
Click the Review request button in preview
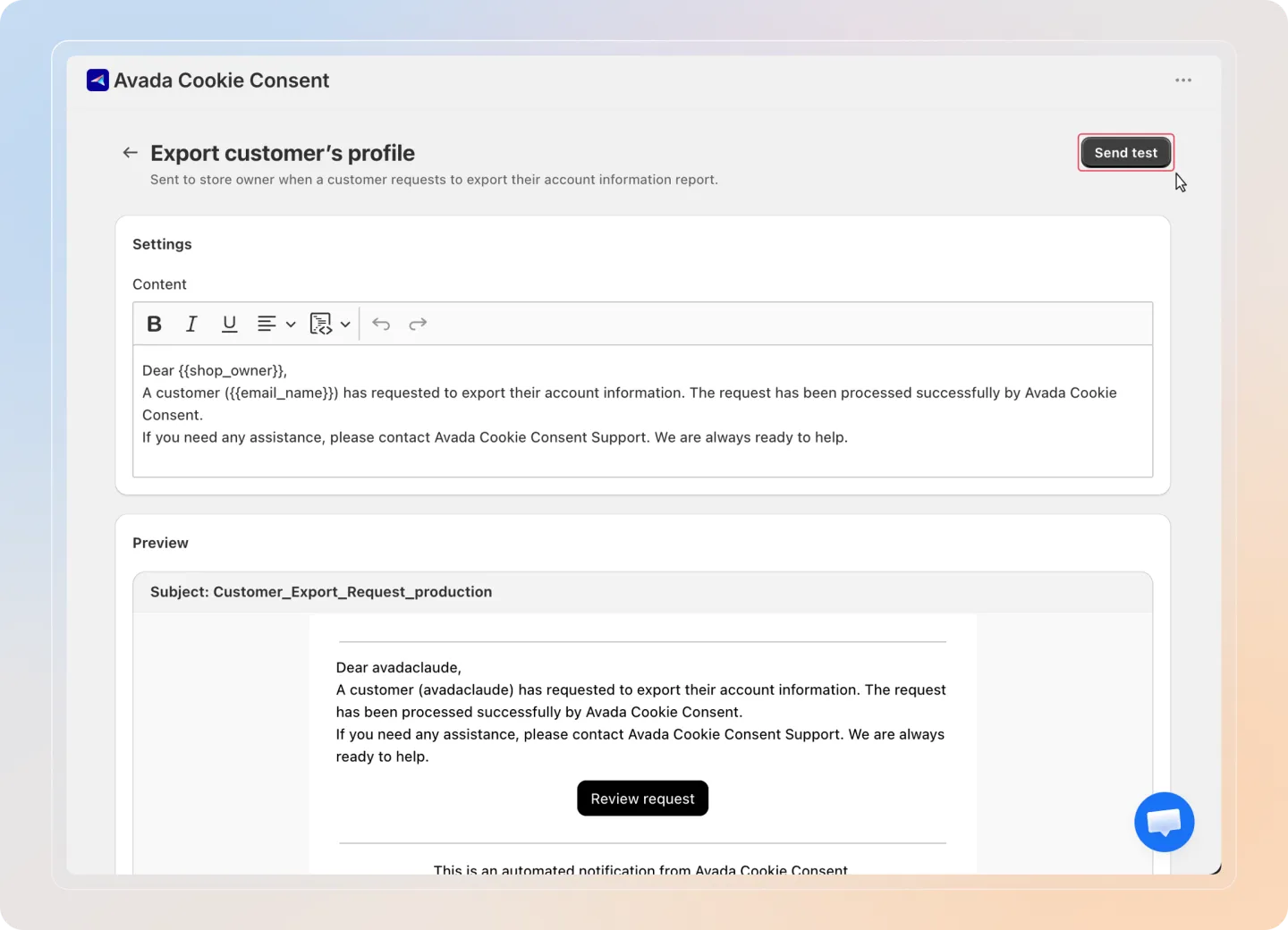pos(642,799)
